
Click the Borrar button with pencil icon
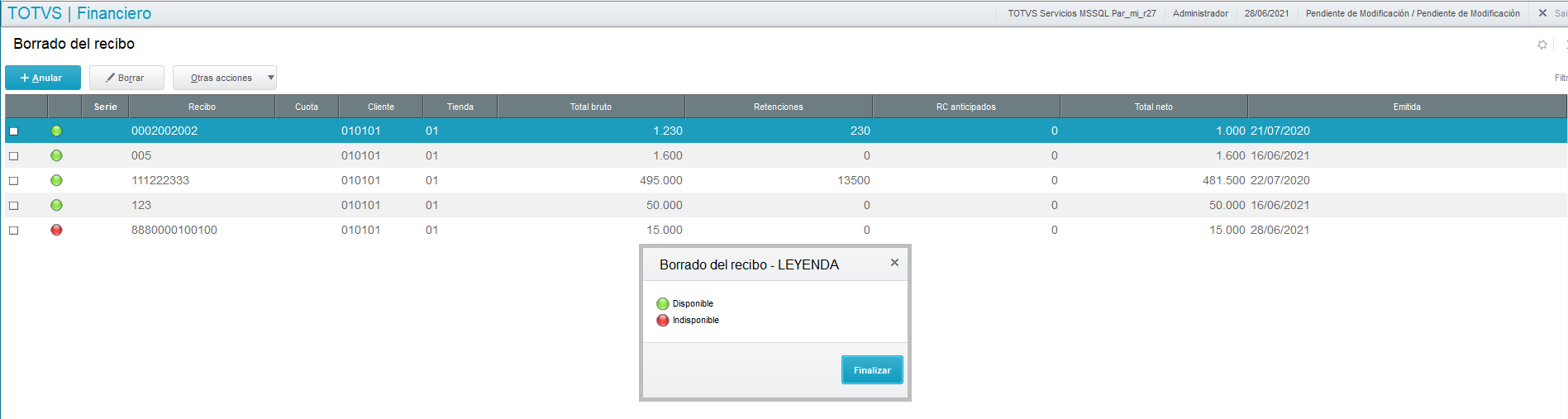tap(126, 78)
